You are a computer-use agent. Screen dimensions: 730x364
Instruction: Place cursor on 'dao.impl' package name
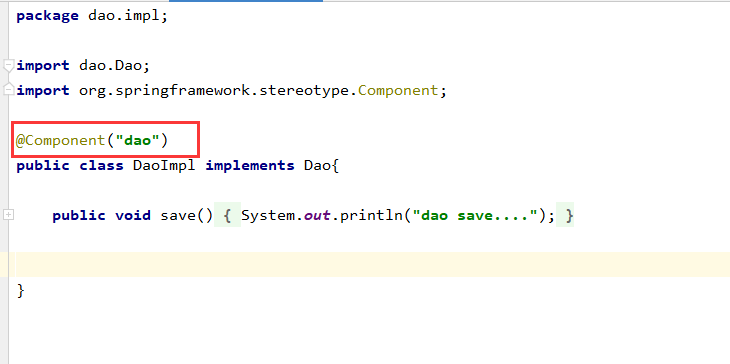click(x=123, y=16)
